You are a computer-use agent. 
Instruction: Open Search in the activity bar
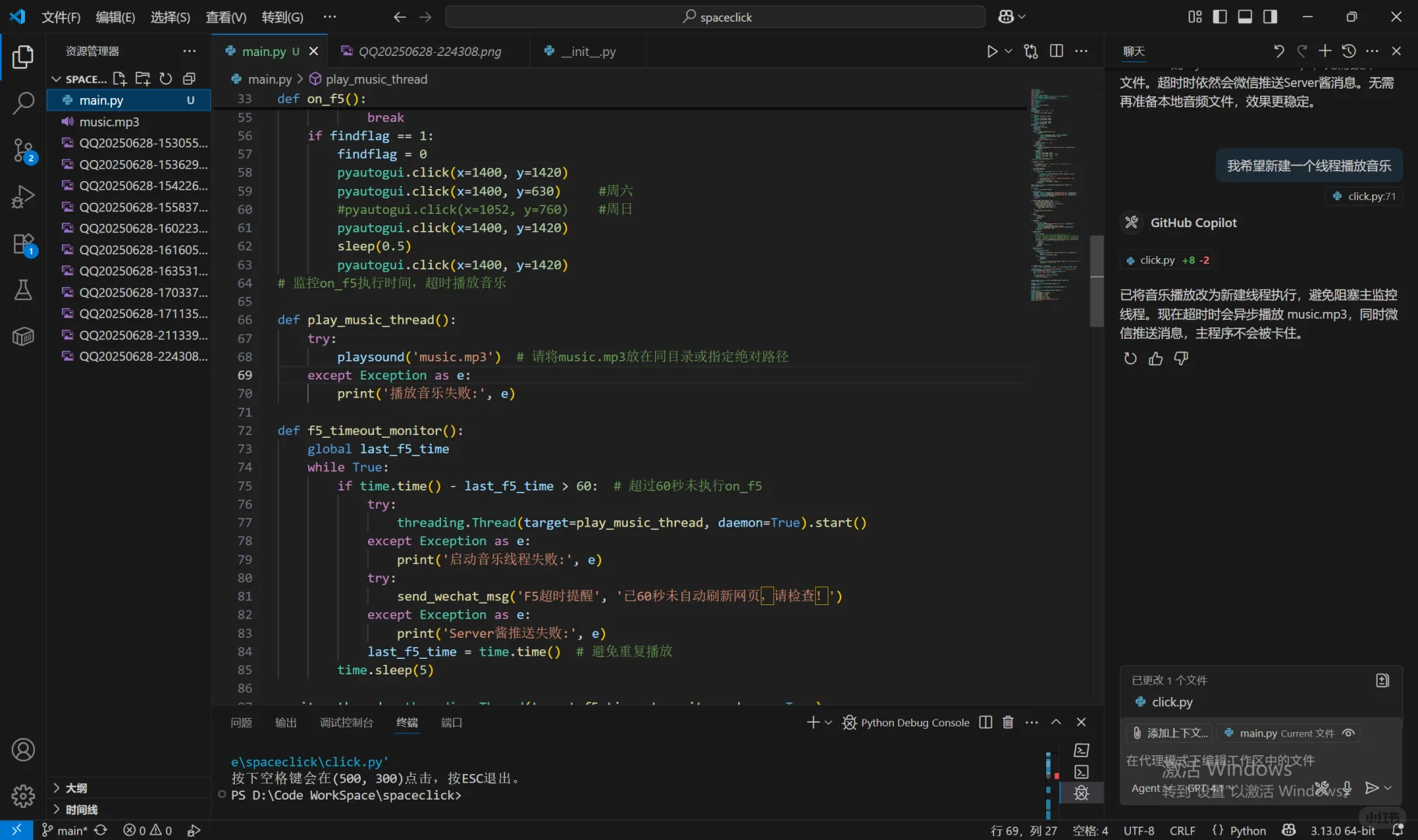tap(23, 103)
